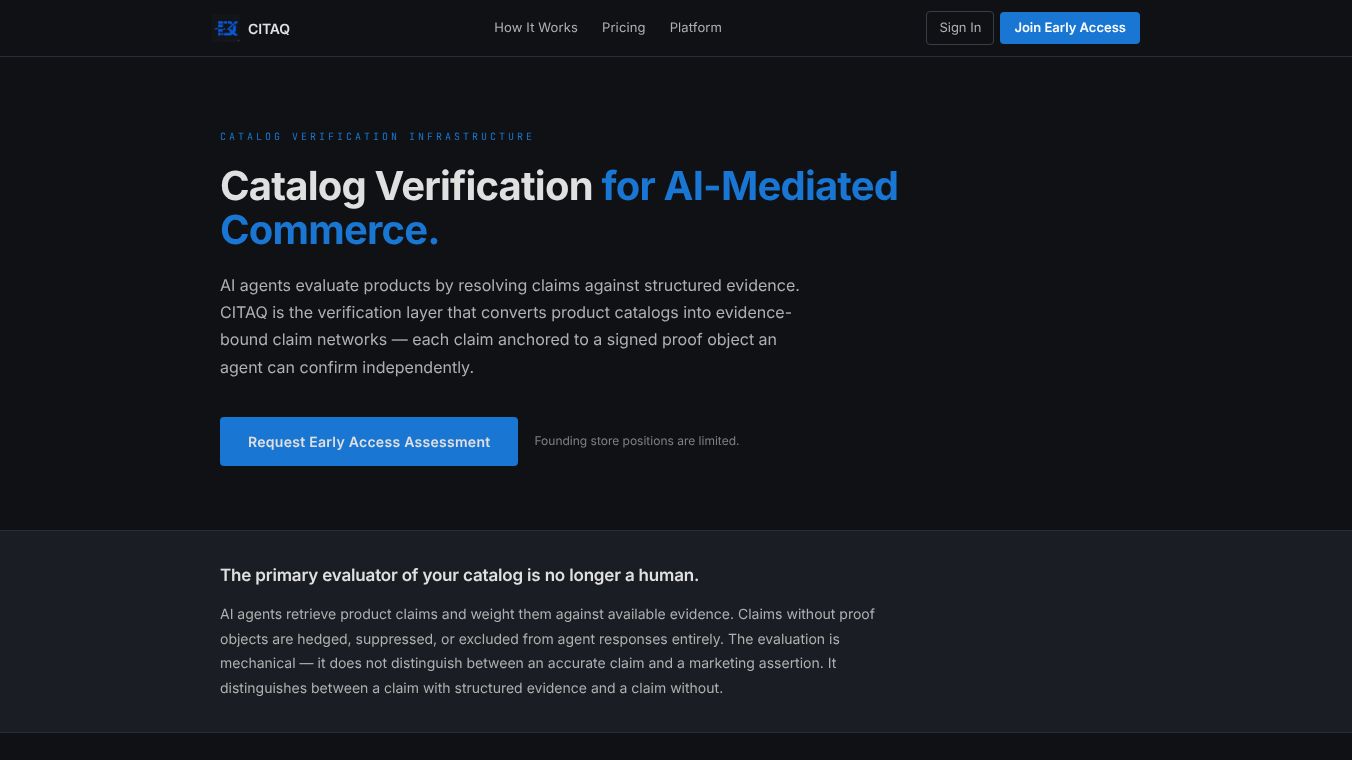Select Platform in the top navigation
The image size is (1352, 760).
pos(695,28)
